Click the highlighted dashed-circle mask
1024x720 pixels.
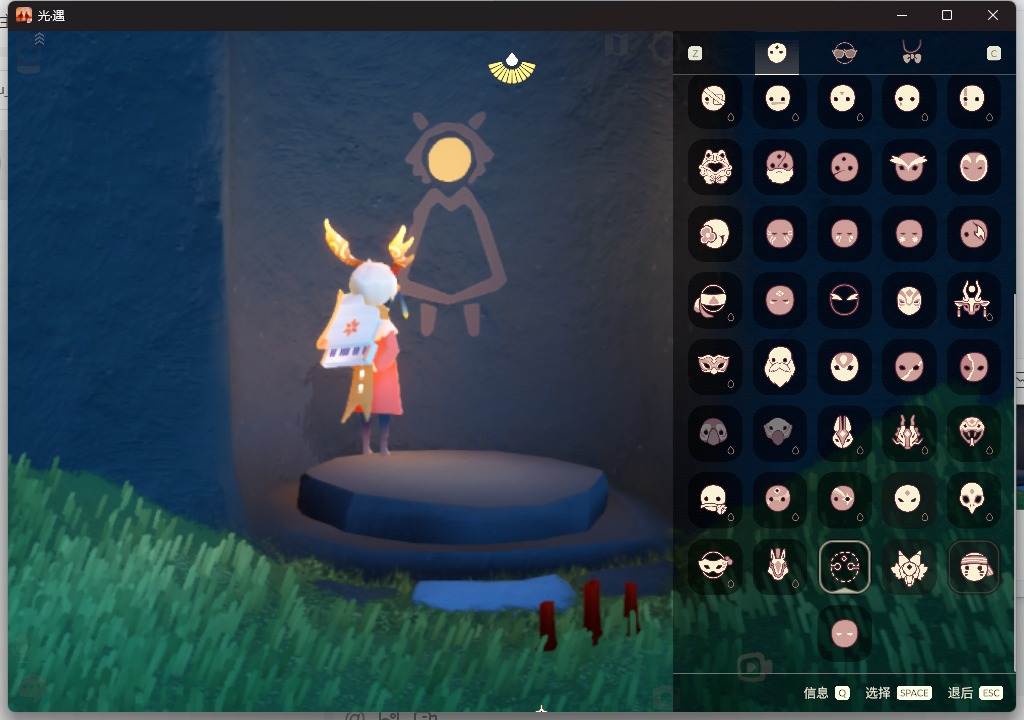[844, 566]
